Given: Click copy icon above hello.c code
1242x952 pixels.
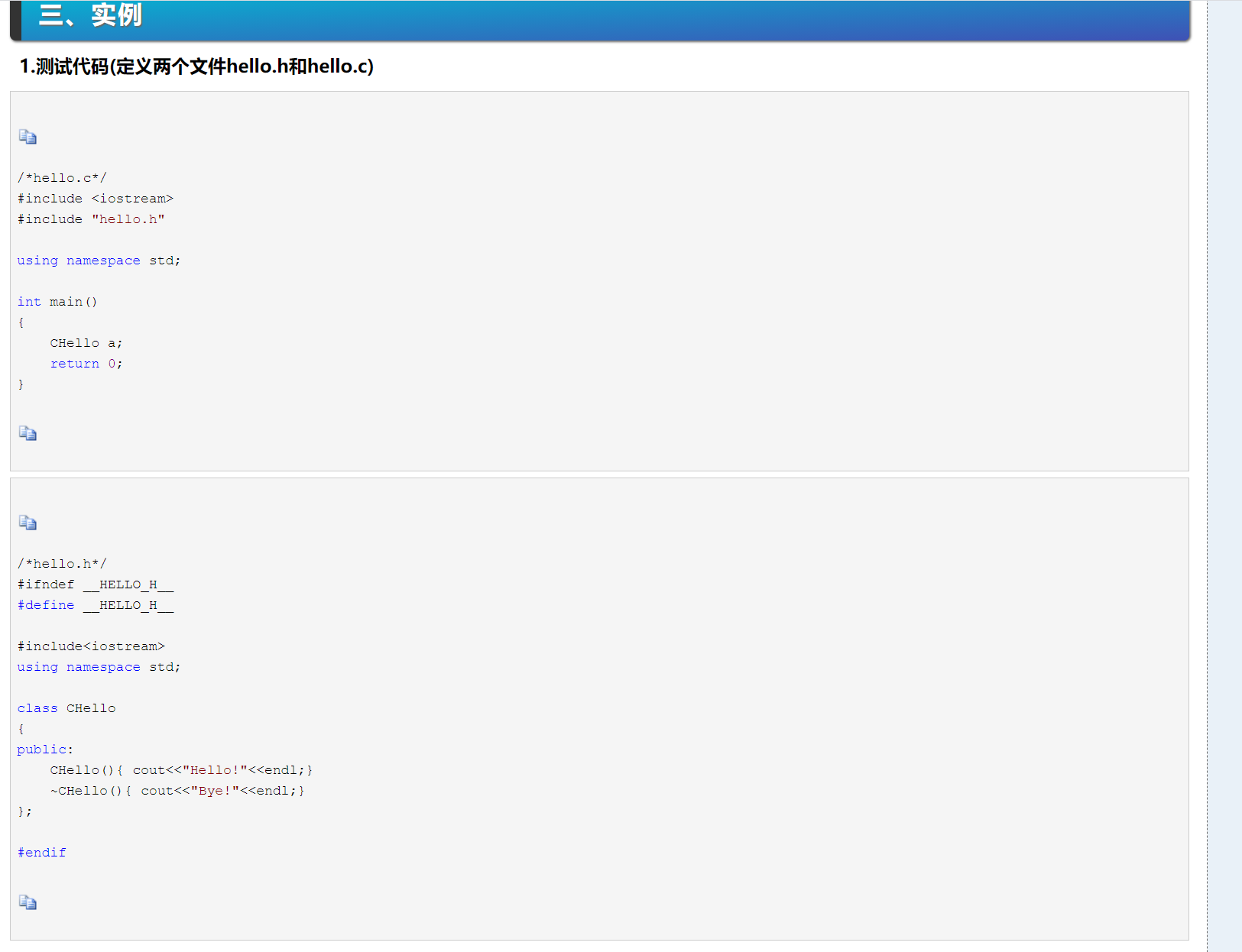Looking at the screenshot, I should coord(28,137).
